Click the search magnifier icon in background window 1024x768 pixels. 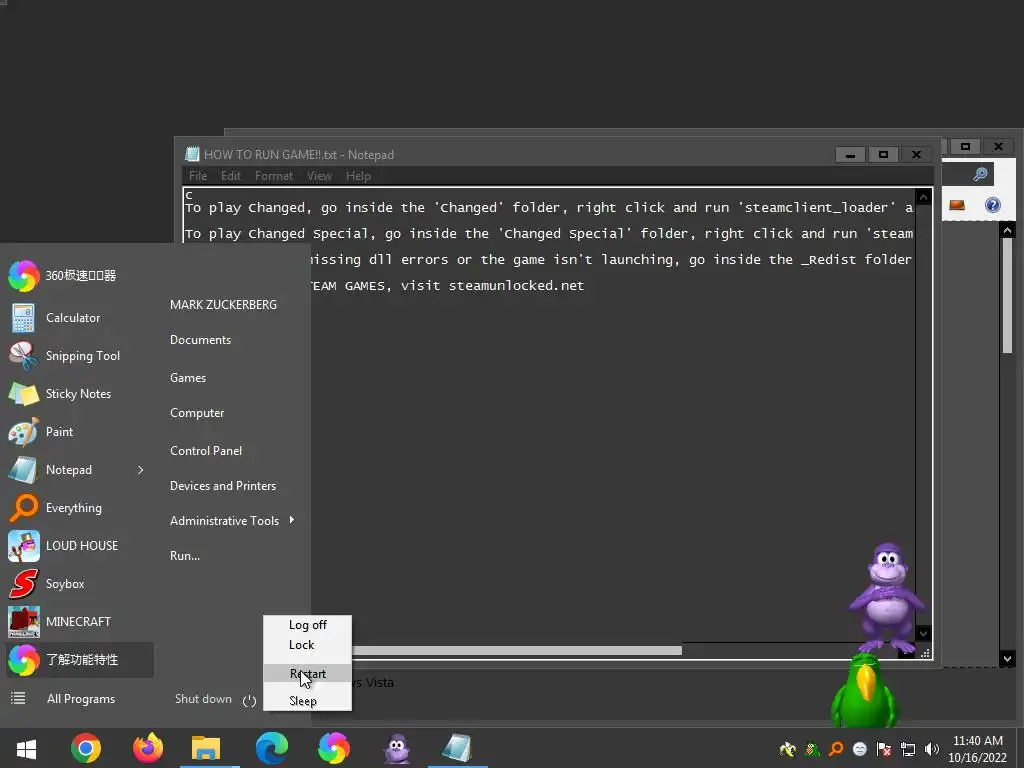tap(980, 174)
